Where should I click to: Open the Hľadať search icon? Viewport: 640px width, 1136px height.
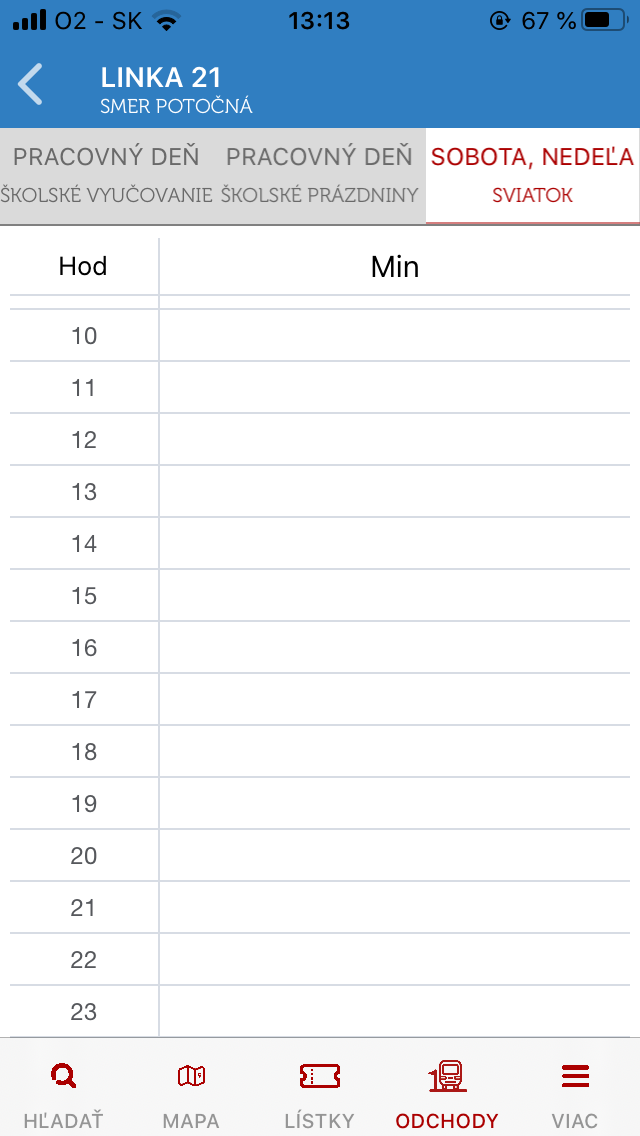click(x=63, y=1076)
